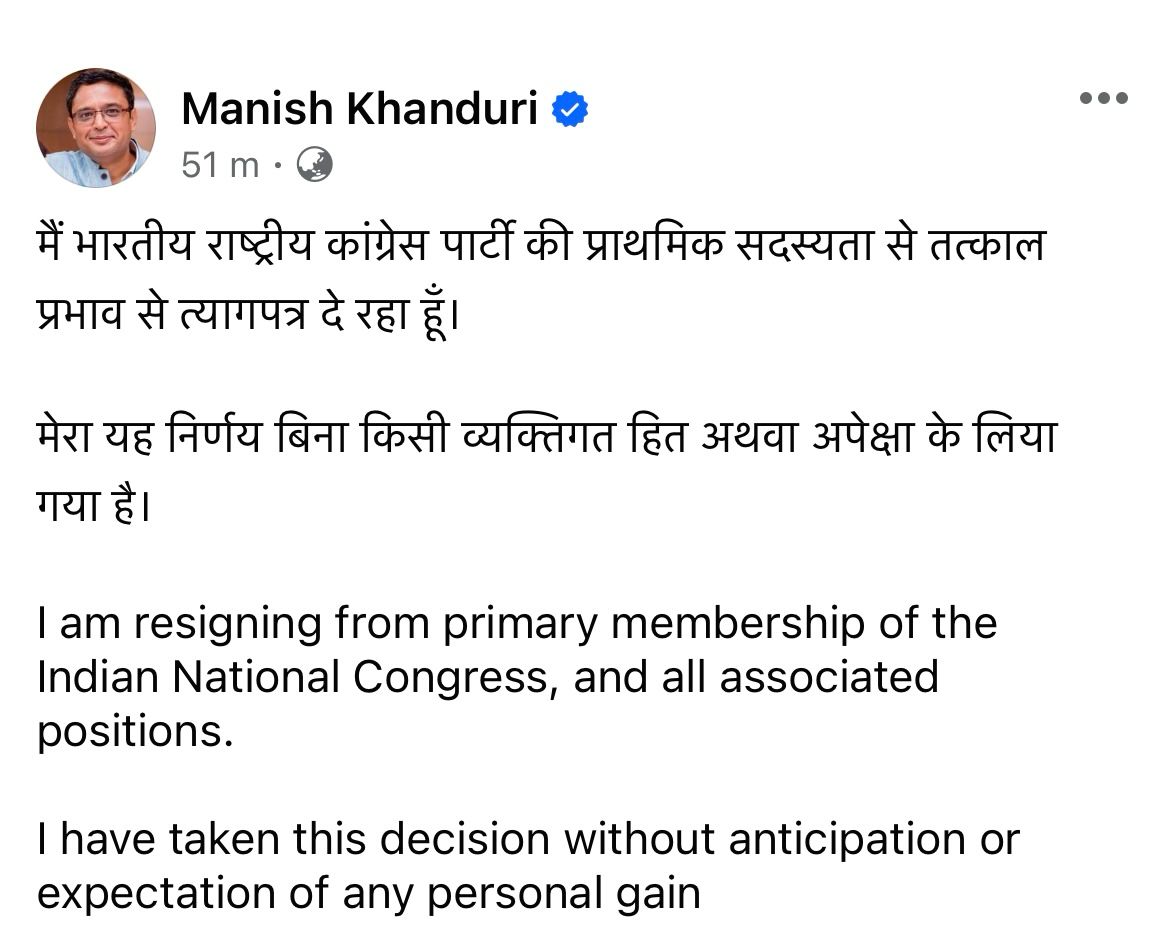Click the blue verified badge
This screenshot has width=1170, height=926.
[570, 109]
